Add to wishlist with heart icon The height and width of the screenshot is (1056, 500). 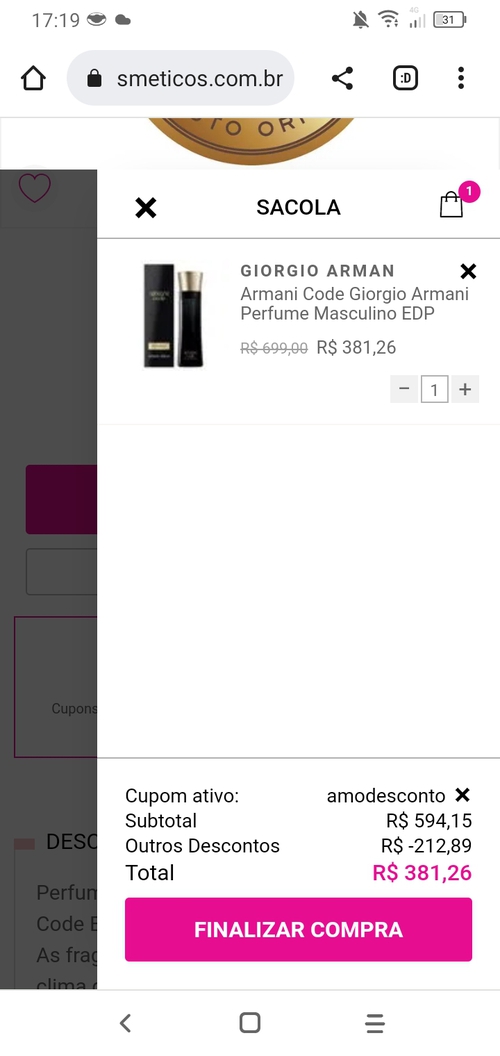pos(34,189)
